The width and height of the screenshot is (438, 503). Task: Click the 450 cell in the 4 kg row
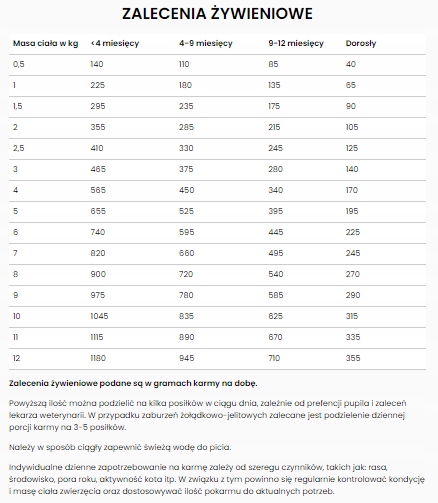(186, 190)
